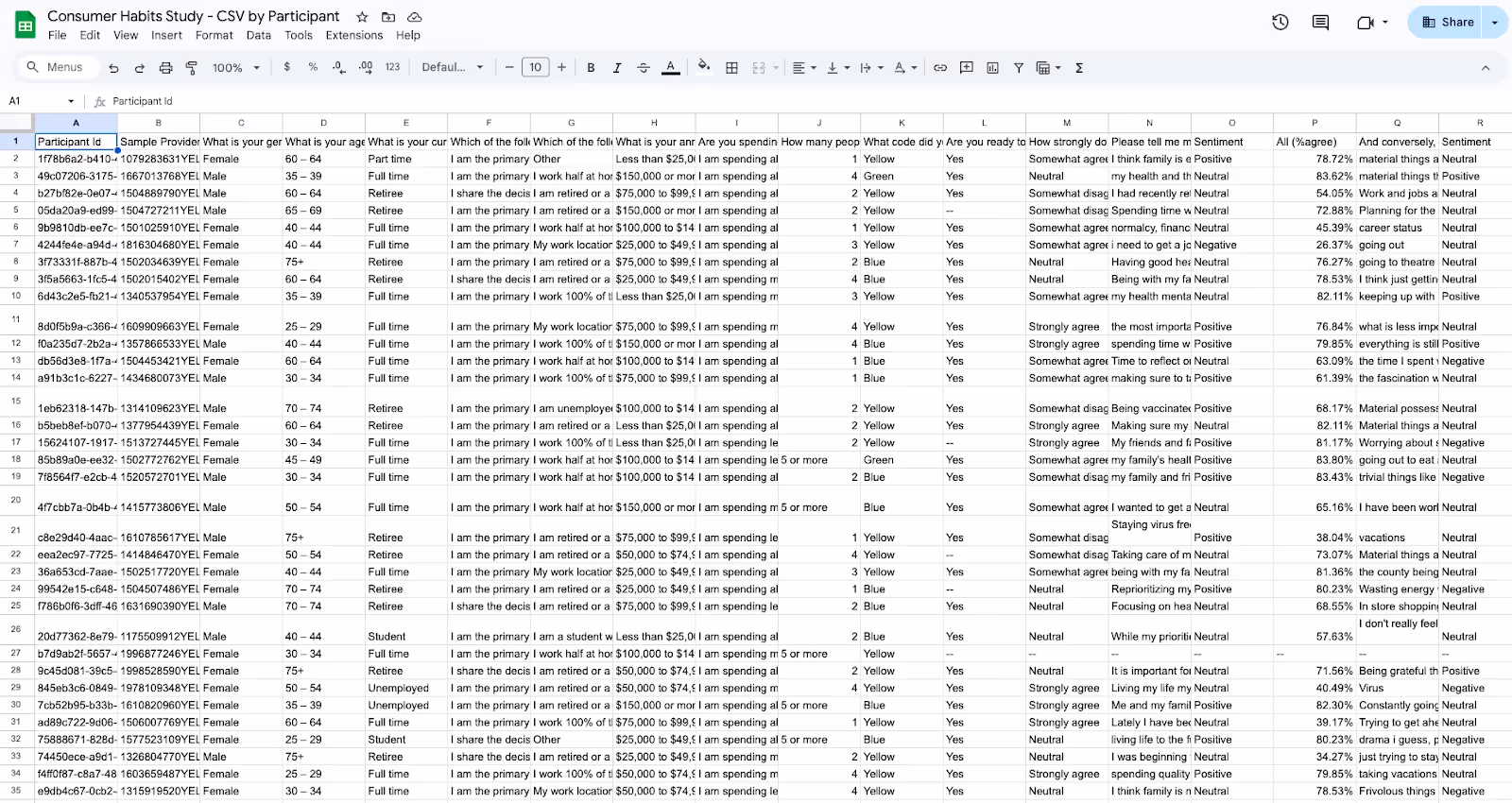
Task: Toggle italic formatting
Action: click(x=617, y=68)
